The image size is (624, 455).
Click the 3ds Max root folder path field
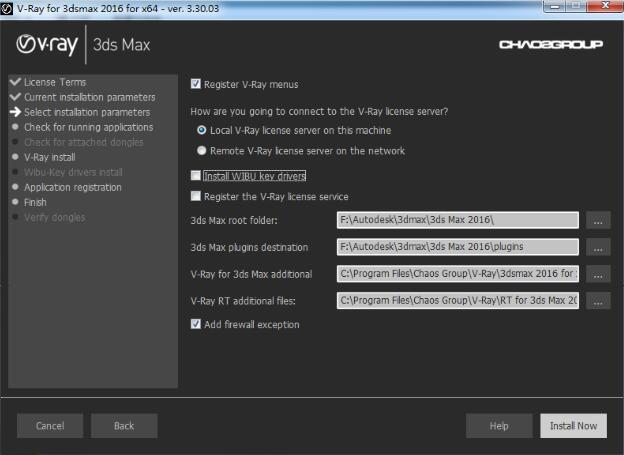click(x=458, y=220)
